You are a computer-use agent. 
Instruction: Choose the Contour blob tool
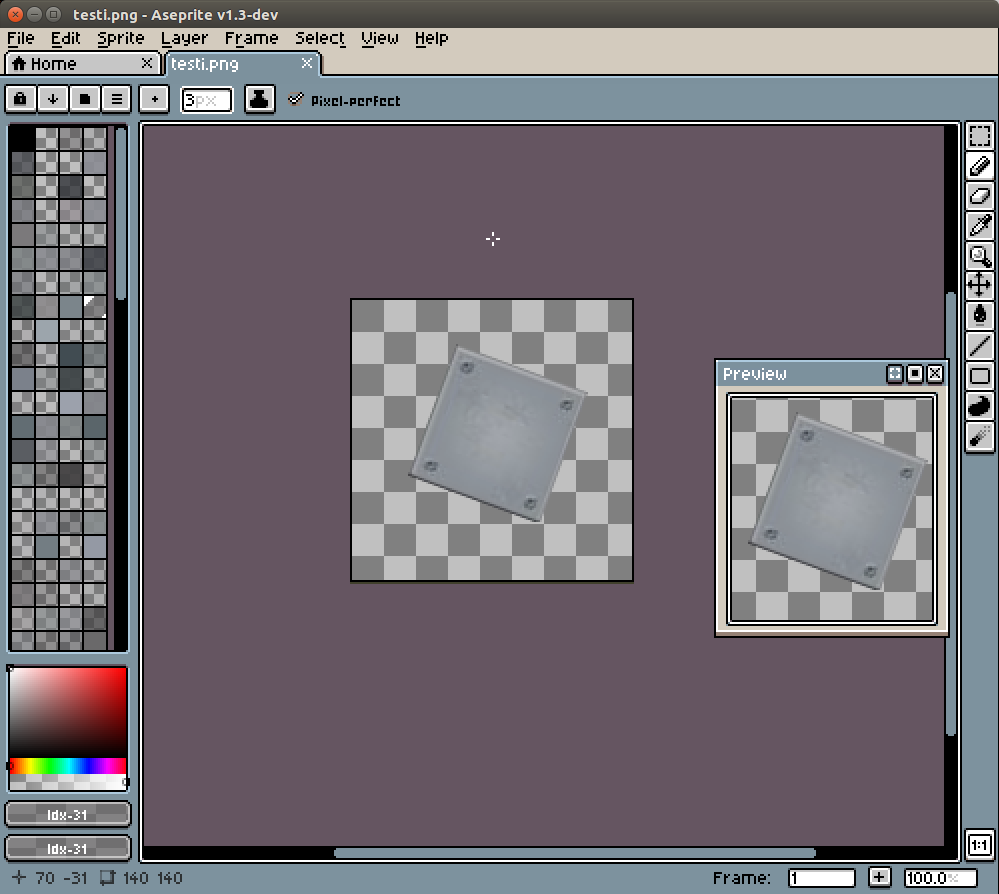point(980,406)
